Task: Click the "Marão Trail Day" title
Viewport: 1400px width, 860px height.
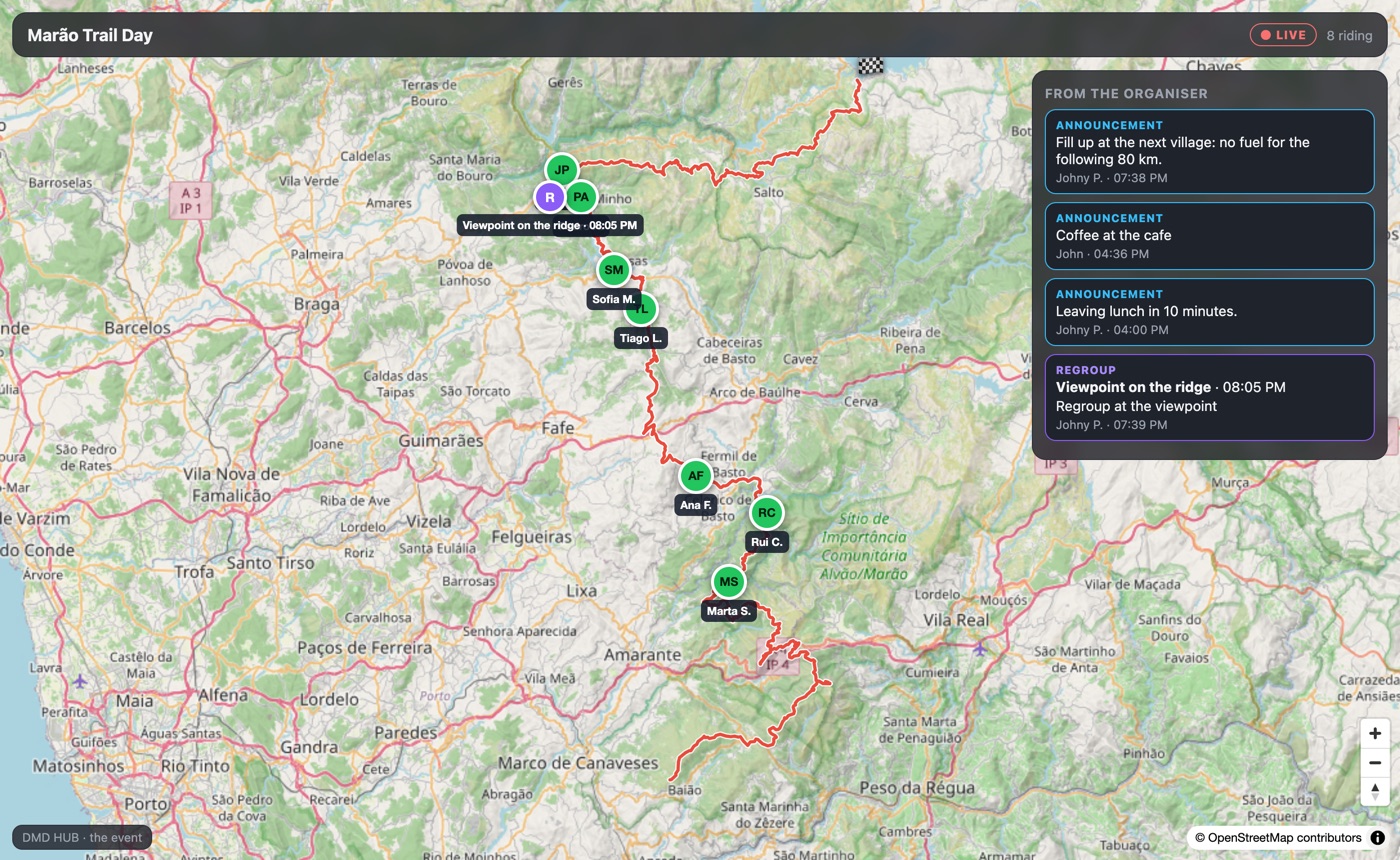Action: pos(90,35)
